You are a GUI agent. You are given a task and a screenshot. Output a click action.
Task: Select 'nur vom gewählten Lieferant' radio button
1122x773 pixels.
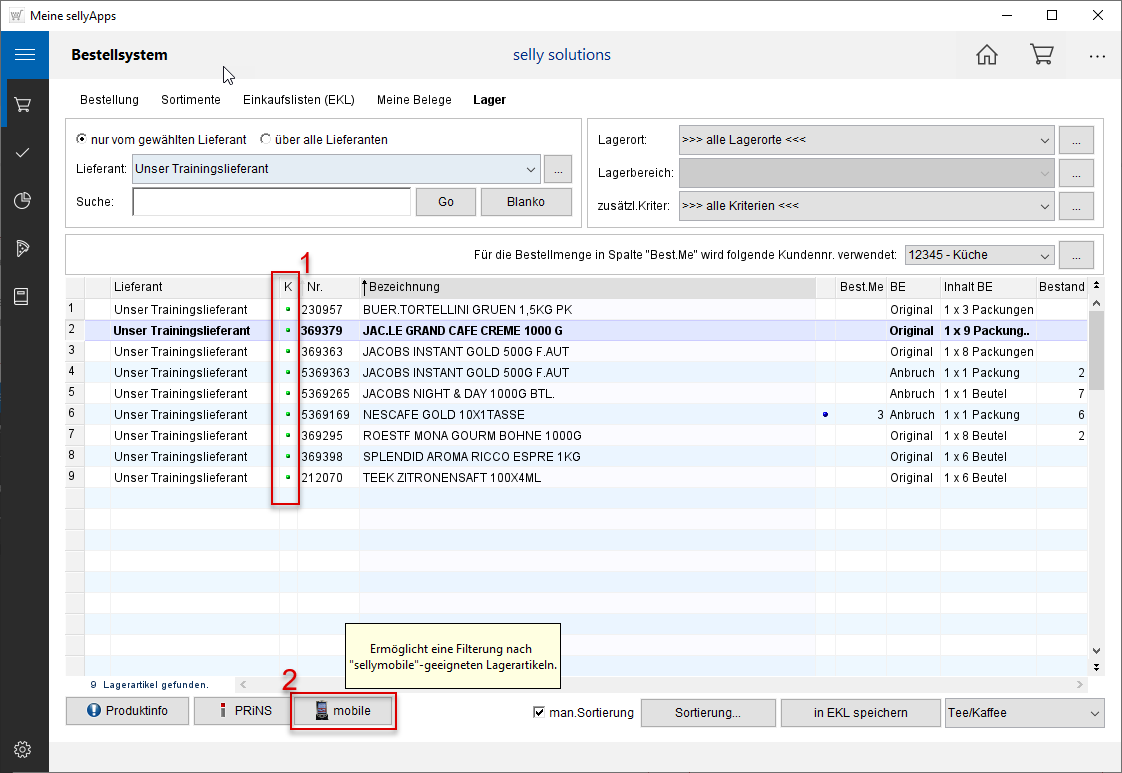(82, 140)
